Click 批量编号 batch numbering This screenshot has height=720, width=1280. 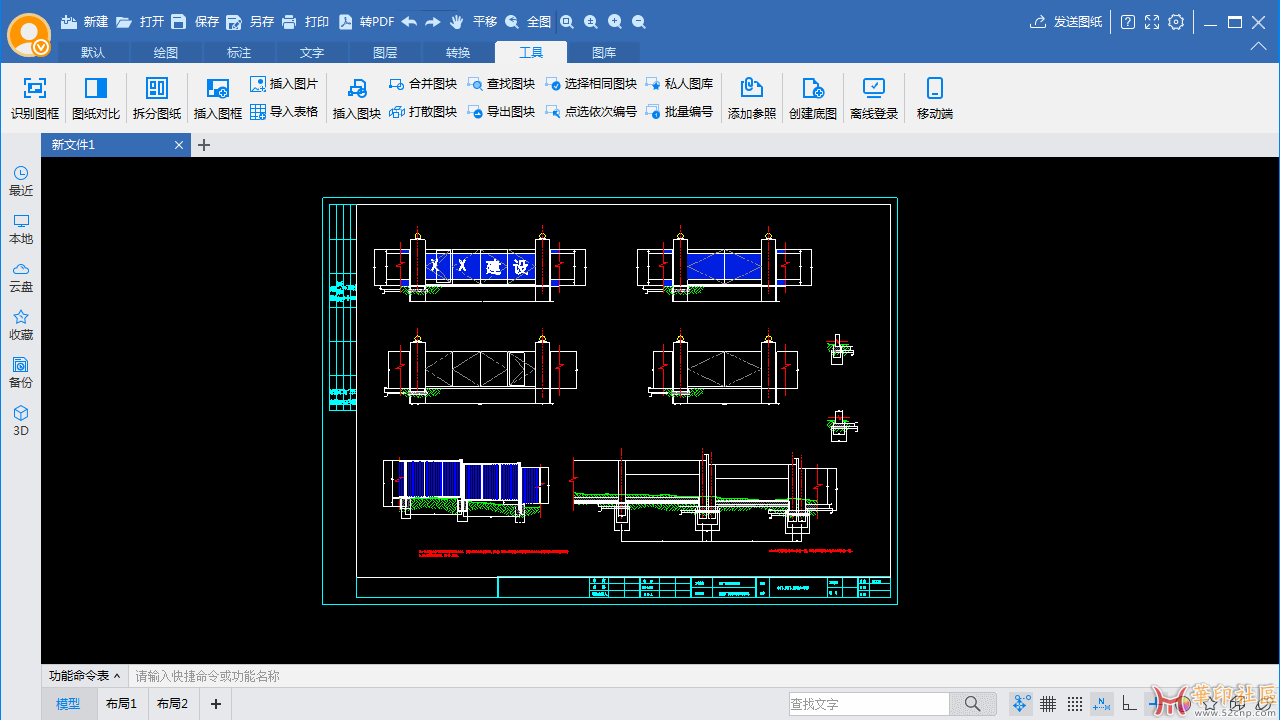coord(679,112)
